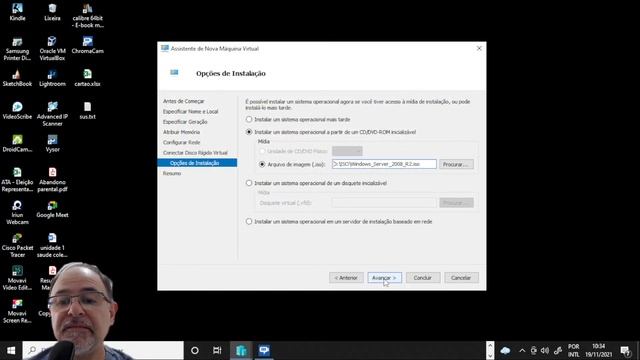Select the Movavi Video Editor icon
Viewport: 640px width, 360px height.
coord(17,278)
